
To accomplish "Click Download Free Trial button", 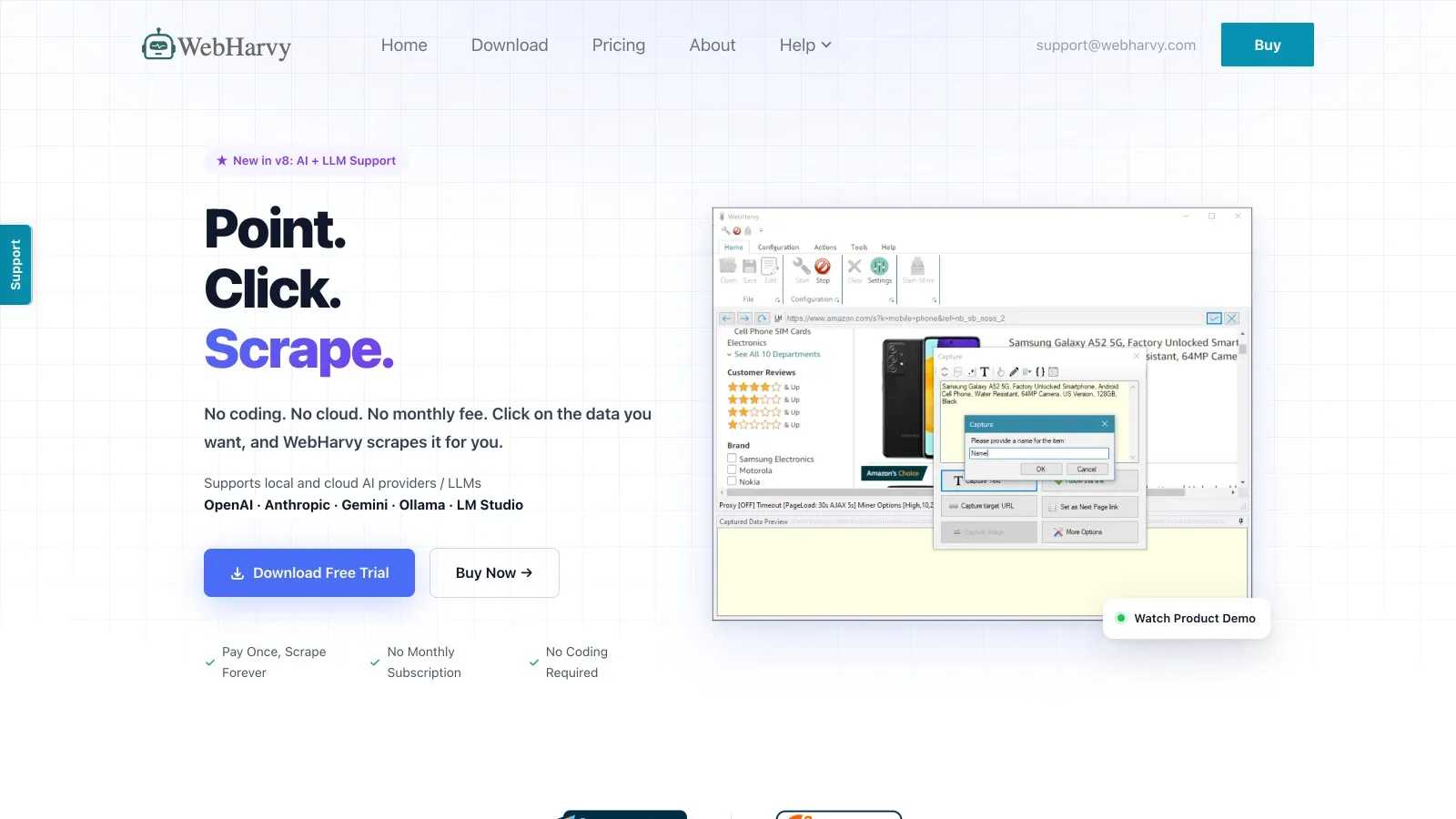I will (309, 572).
